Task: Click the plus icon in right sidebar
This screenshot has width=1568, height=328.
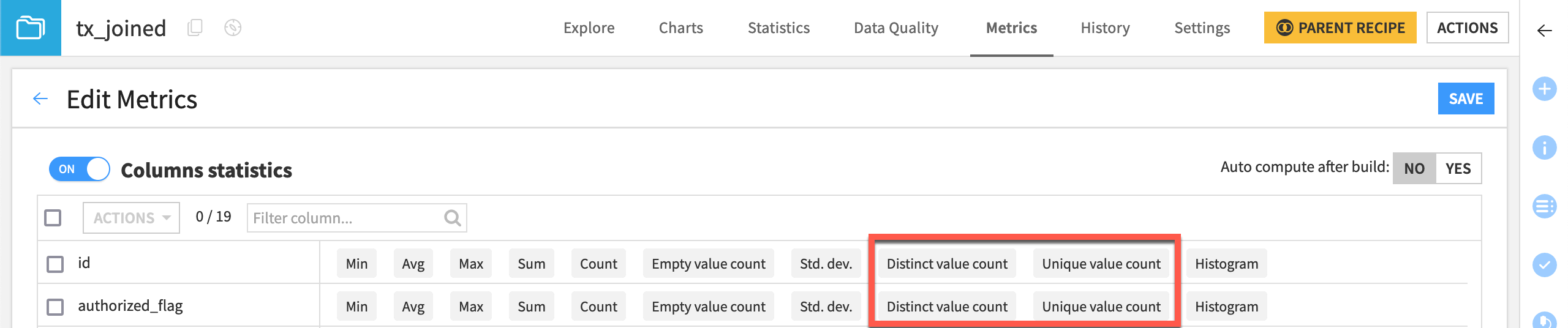Action: point(1545,89)
